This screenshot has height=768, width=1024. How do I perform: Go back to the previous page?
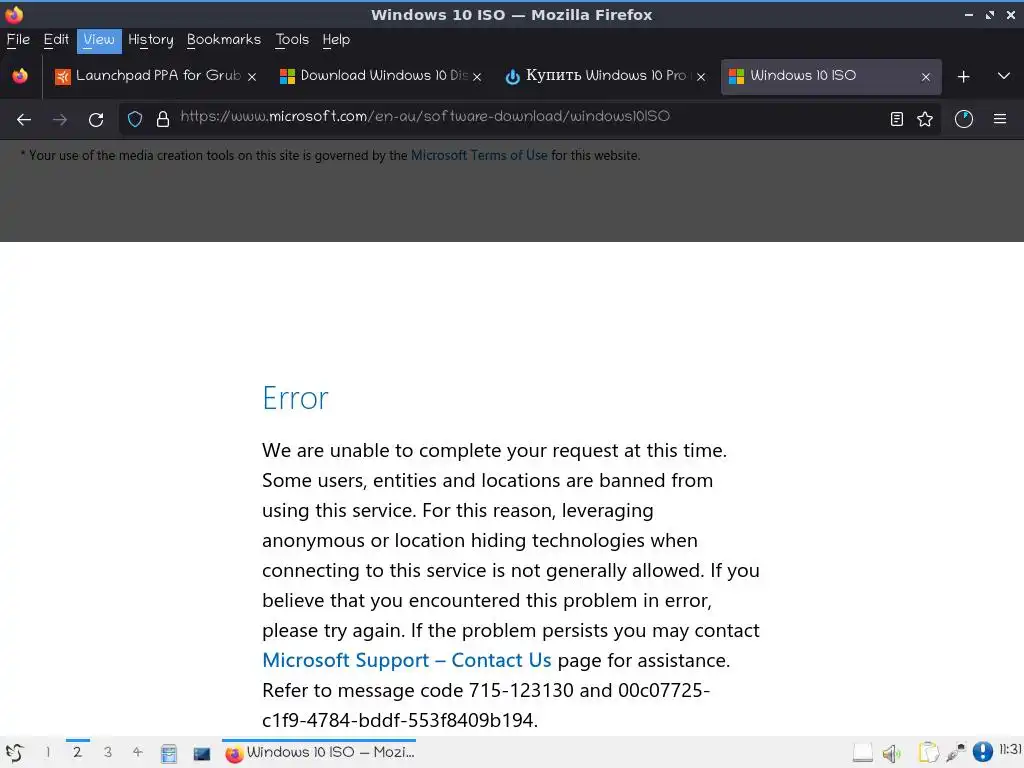click(24, 120)
